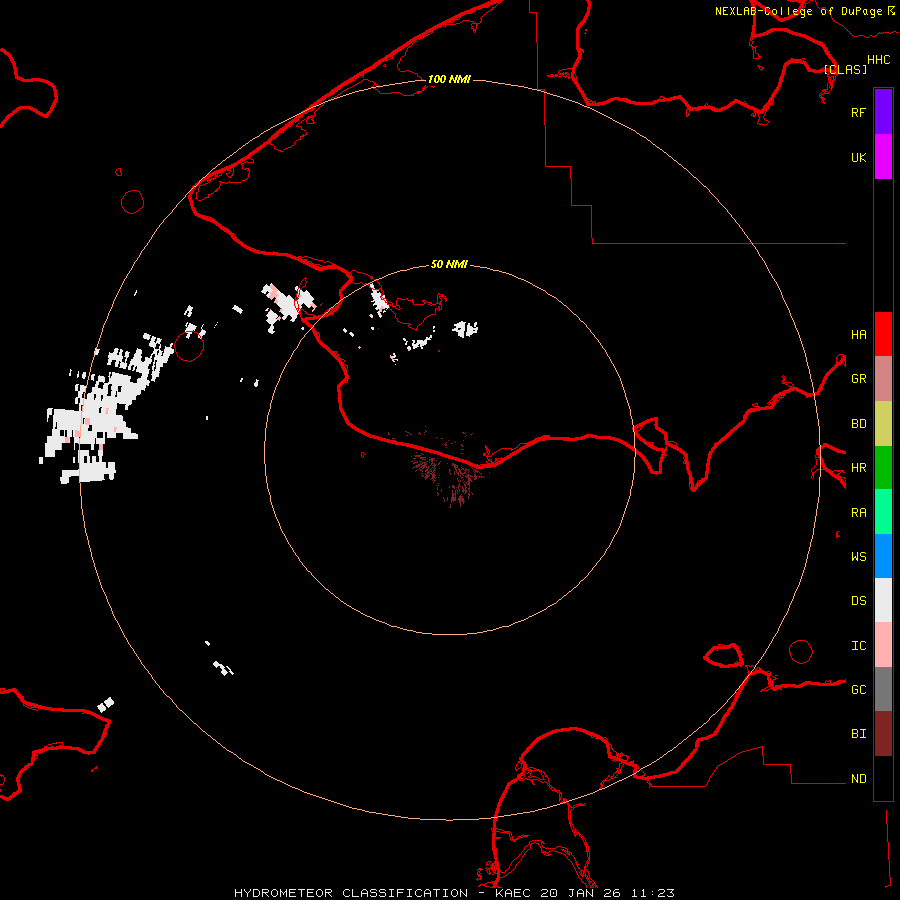The height and width of the screenshot is (900, 900).
Task: Click the HHC product label
Action: (x=879, y=60)
